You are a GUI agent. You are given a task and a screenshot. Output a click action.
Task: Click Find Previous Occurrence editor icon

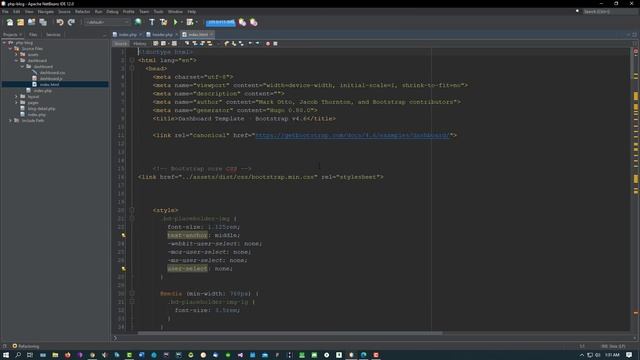point(195,43)
